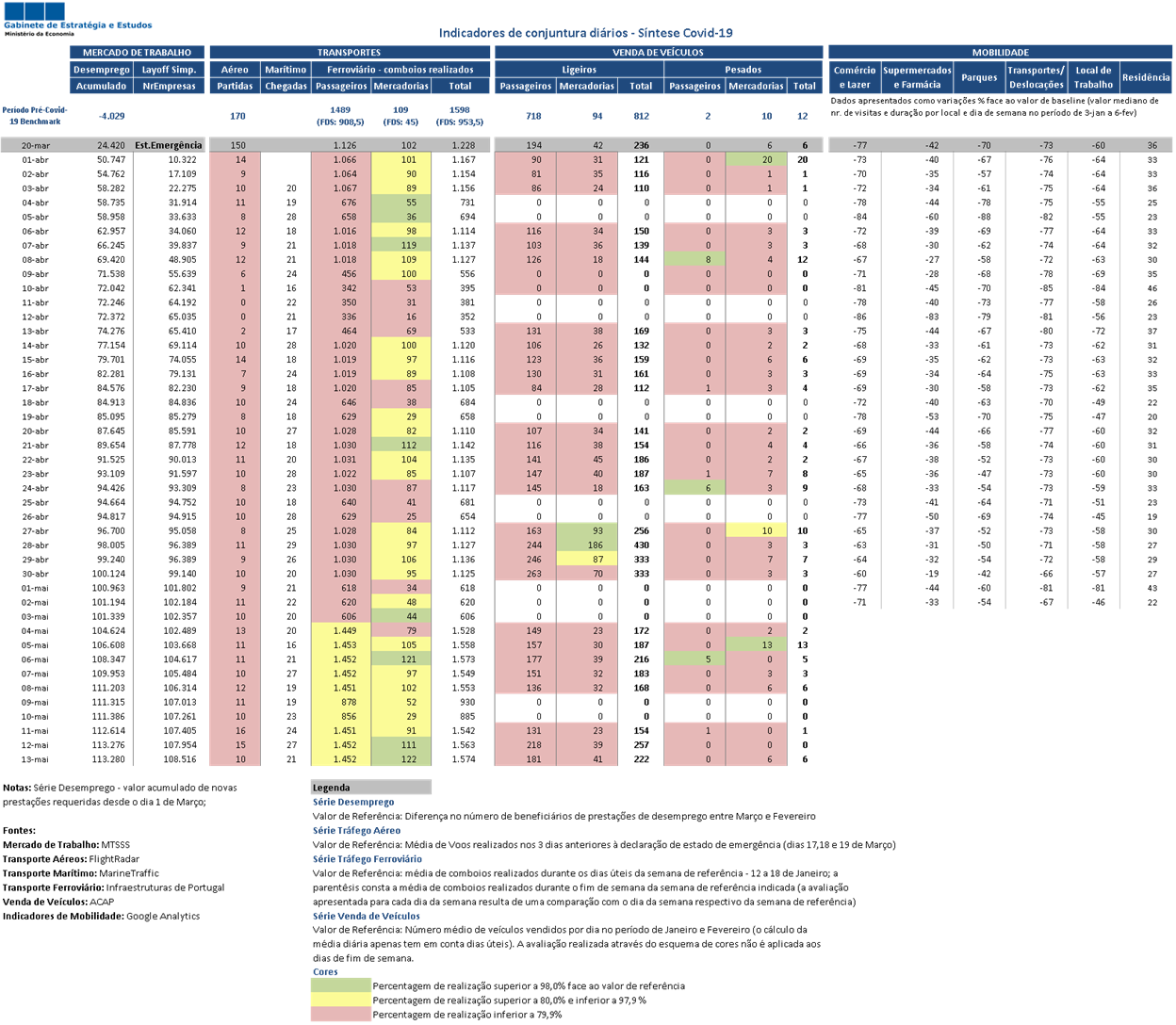The image size is (1176, 1025).
Task: Click the cell with value -42
Action: click(x=919, y=145)
